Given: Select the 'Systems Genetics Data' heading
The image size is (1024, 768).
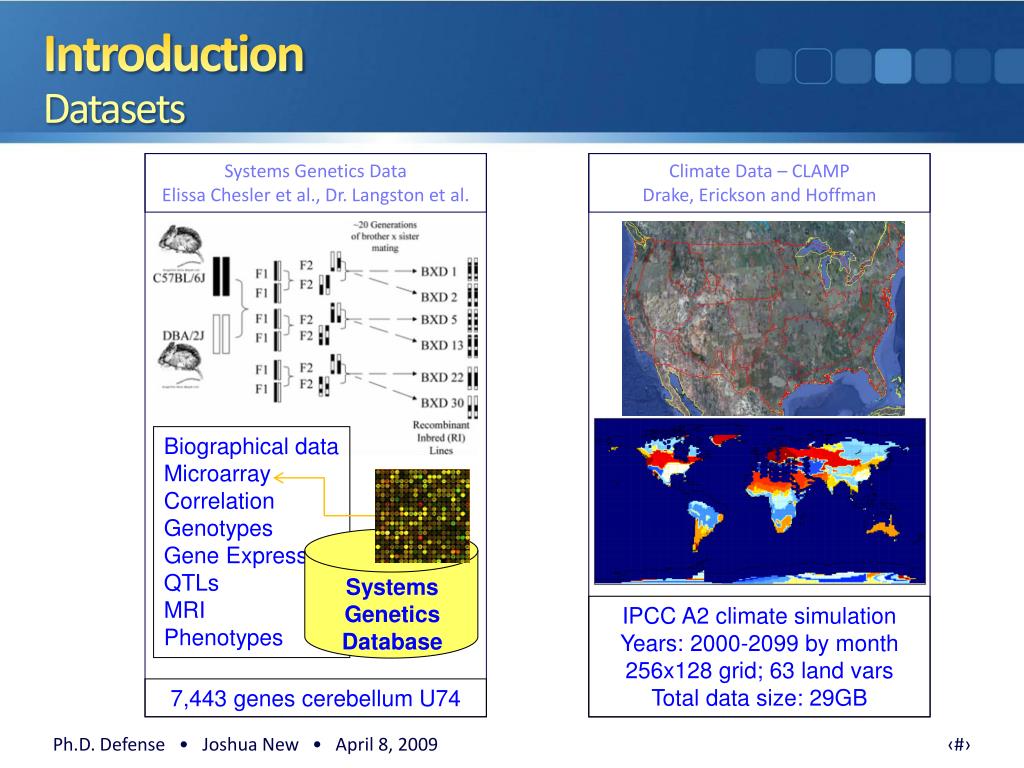Looking at the screenshot, I should point(315,171).
